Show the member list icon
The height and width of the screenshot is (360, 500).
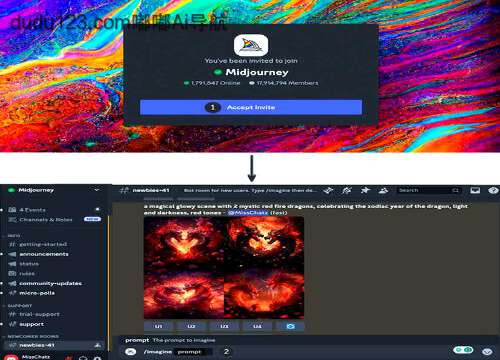[383, 190]
